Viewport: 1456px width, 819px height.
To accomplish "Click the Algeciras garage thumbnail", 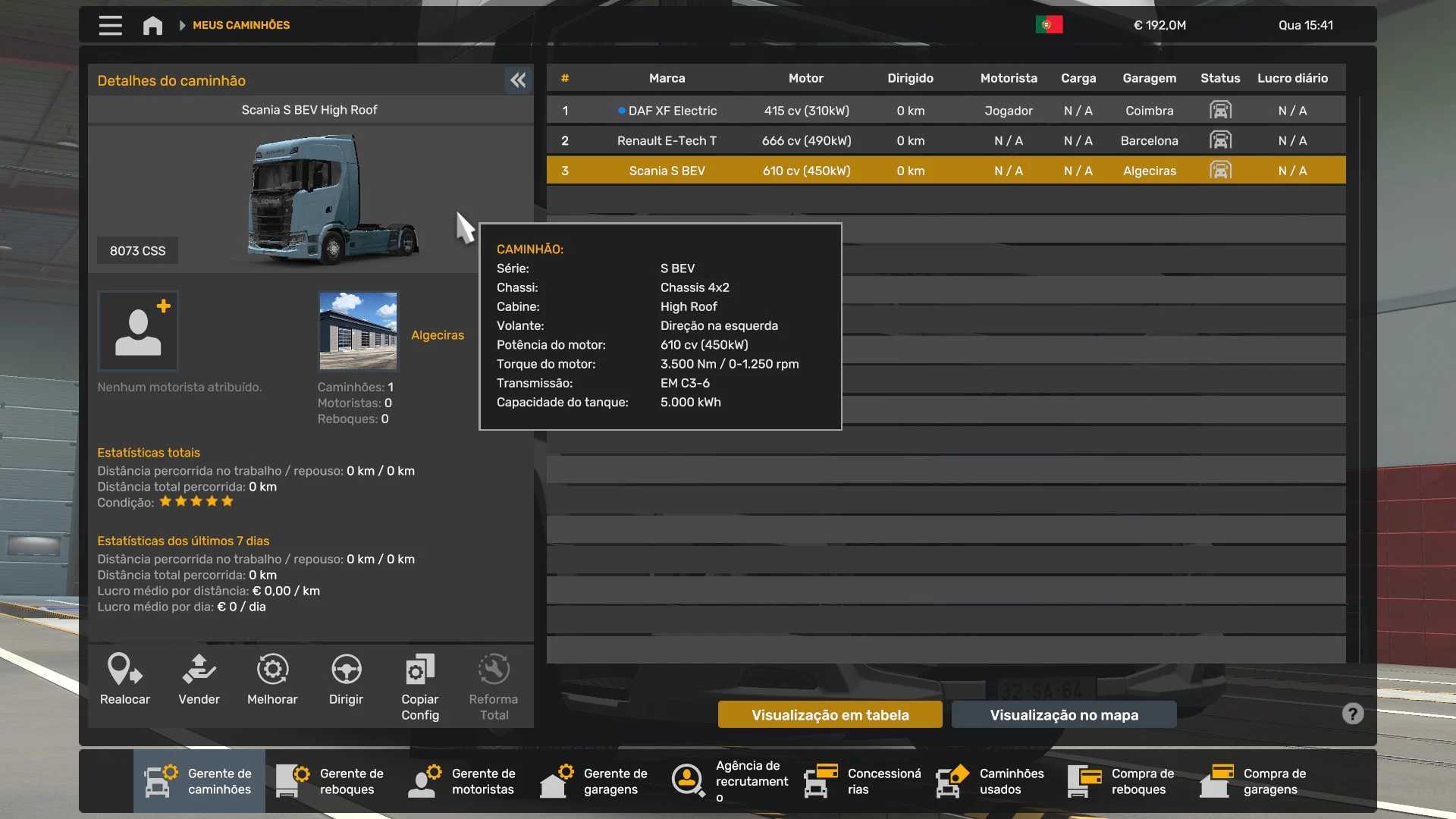I will pyautogui.click(x=358, y=331).
